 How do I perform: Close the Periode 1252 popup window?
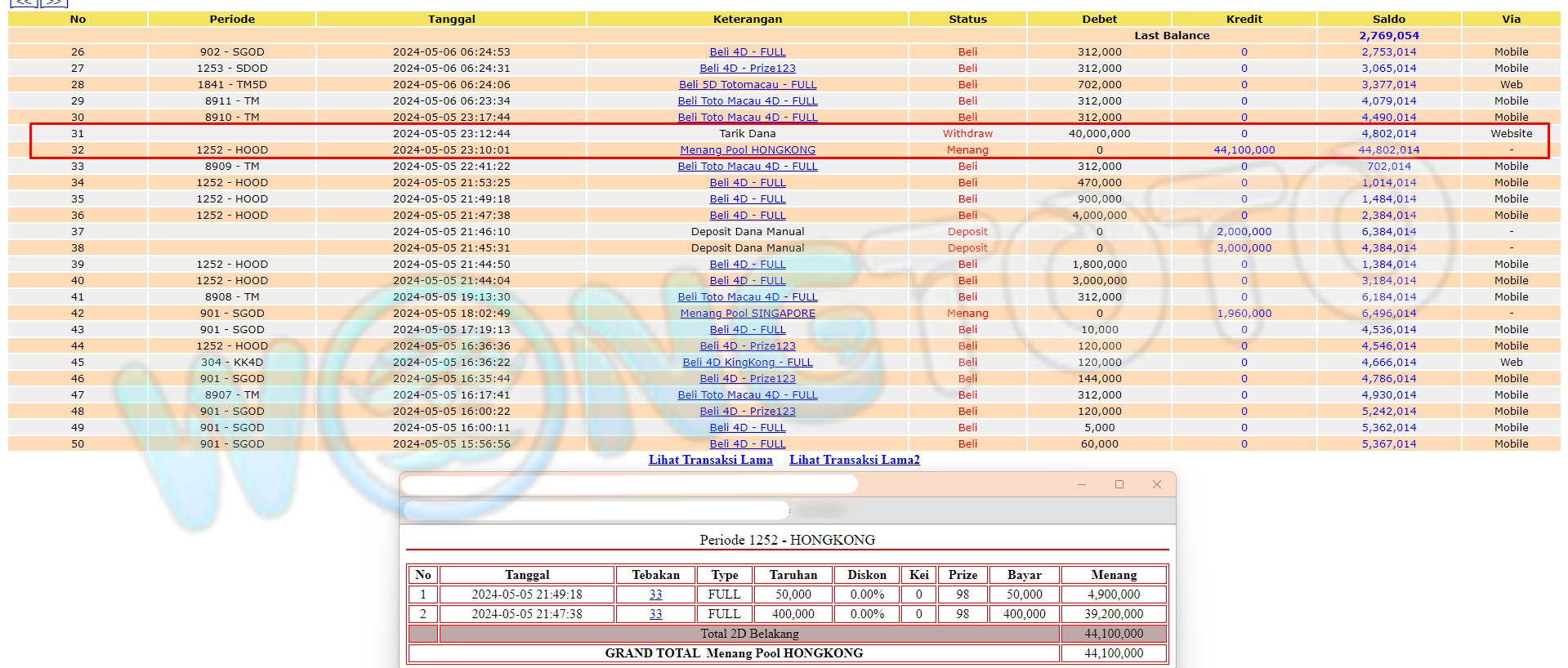click(1156, 484)
